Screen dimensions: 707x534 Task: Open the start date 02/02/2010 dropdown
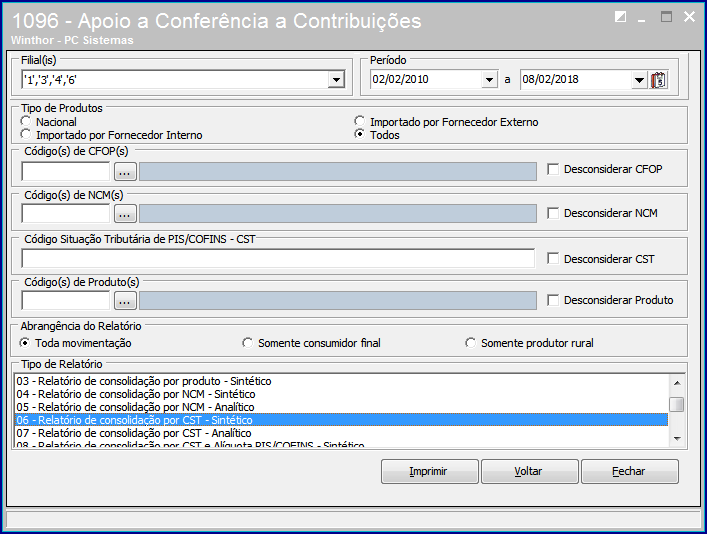[x=489, y=80]
